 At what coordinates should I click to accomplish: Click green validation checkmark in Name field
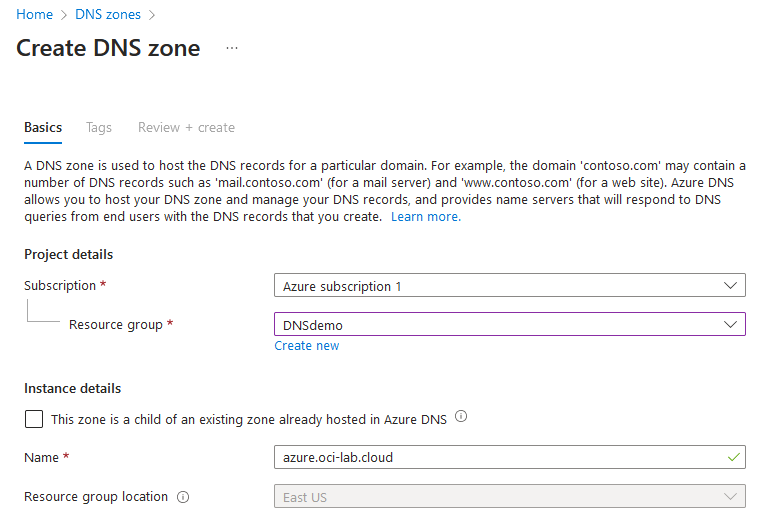735,457
